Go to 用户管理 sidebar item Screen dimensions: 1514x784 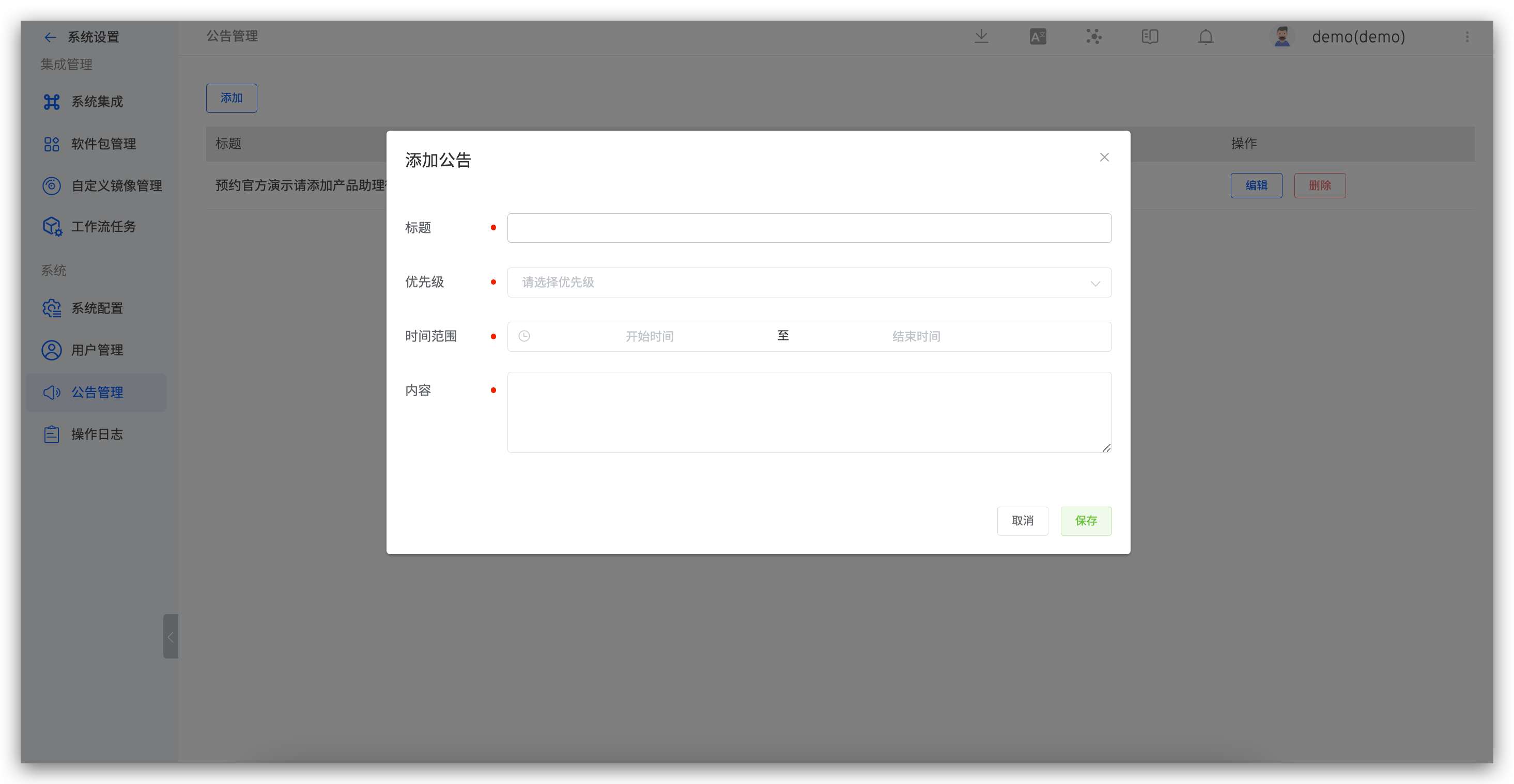(97, 350)
